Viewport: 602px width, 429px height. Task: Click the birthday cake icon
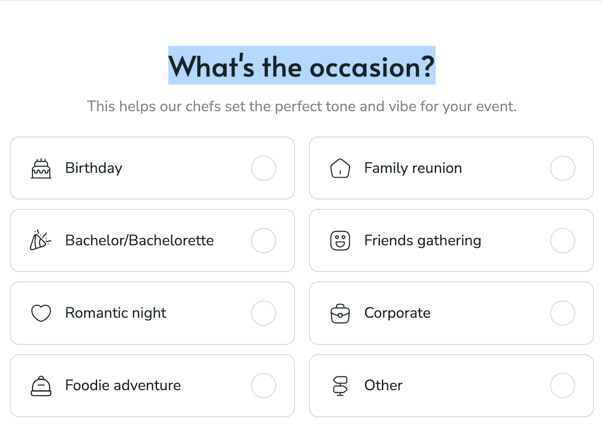[41, 168]
